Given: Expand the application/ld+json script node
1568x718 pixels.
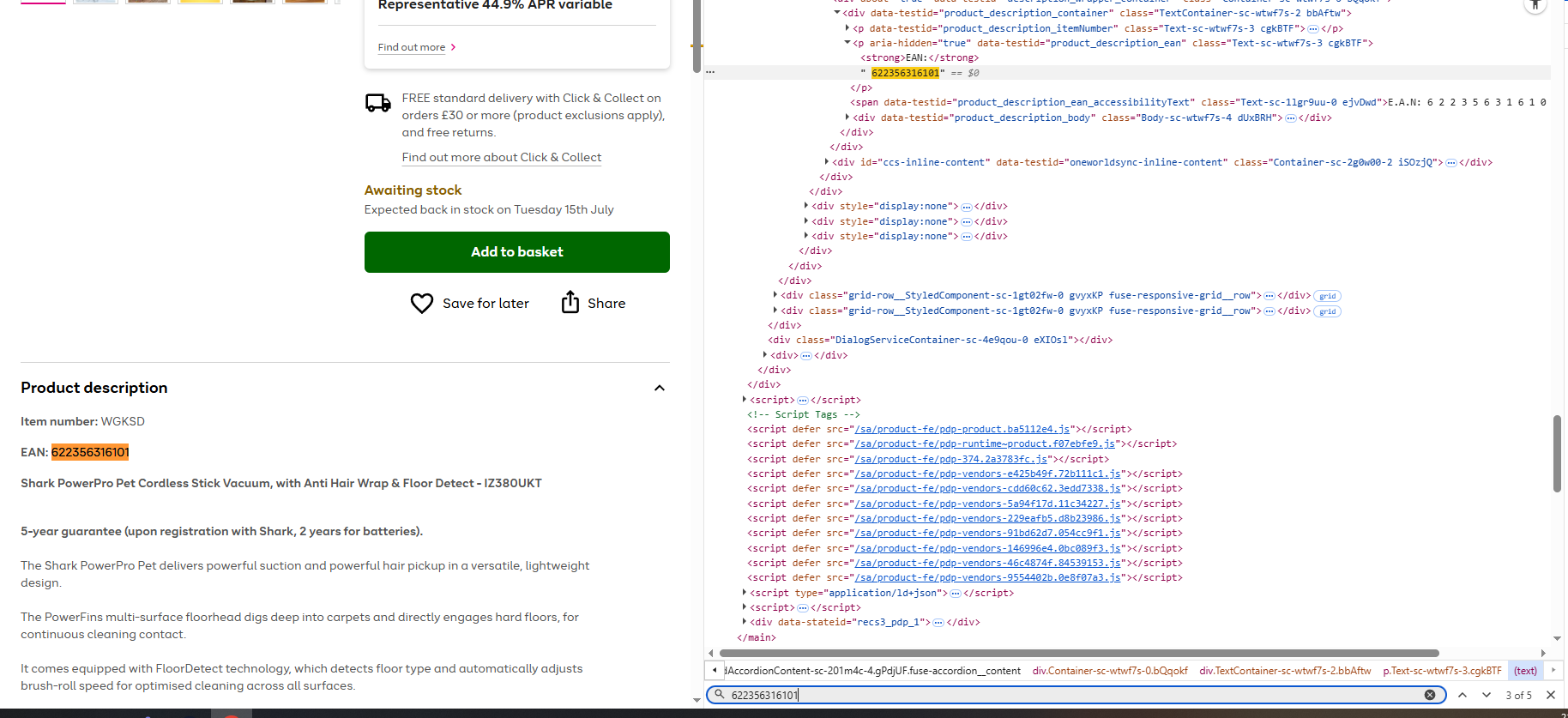Looking at the screenshot, I should [745, 593].
